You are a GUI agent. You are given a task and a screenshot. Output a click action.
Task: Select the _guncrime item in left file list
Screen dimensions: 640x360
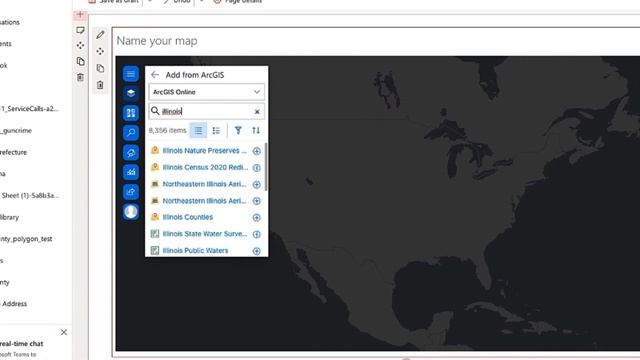pos(16,131)
